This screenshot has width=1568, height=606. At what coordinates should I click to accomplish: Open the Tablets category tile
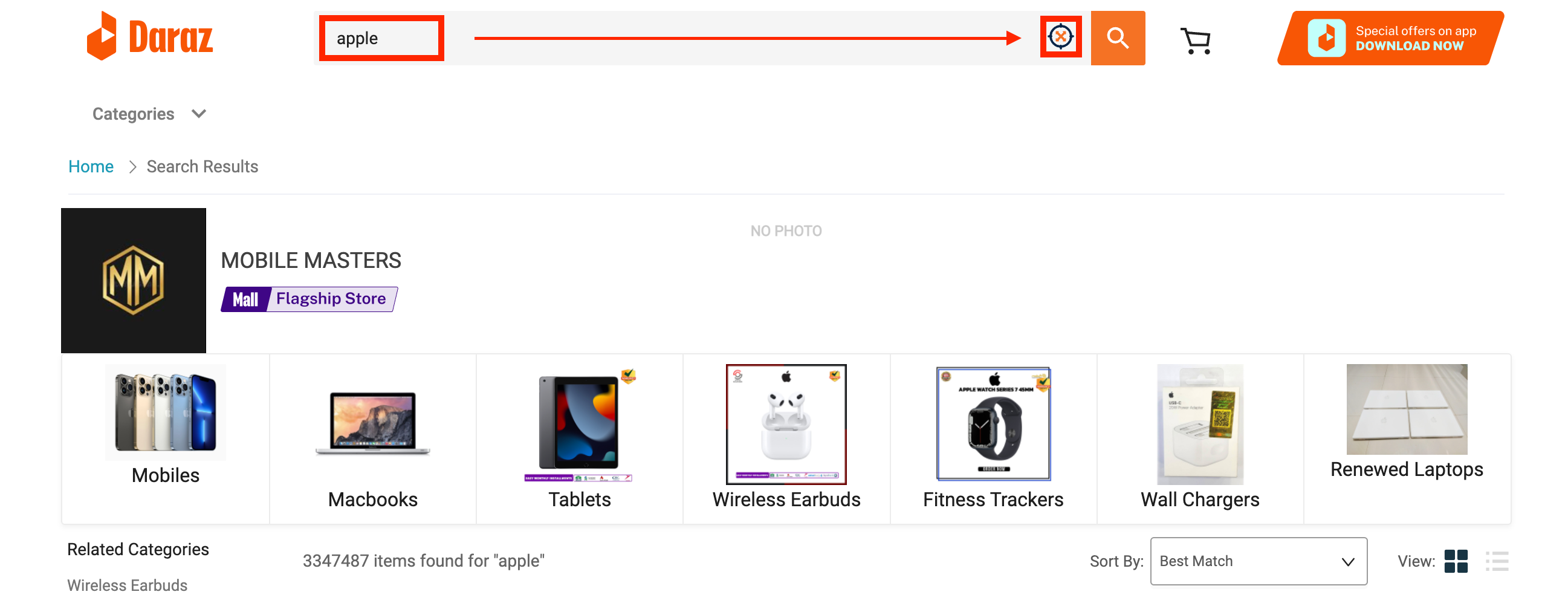580,438
